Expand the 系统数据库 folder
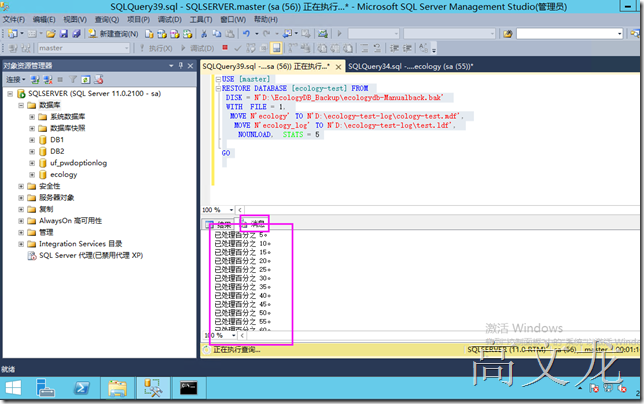Screen dimensions: 644x404 click(32, 117)
